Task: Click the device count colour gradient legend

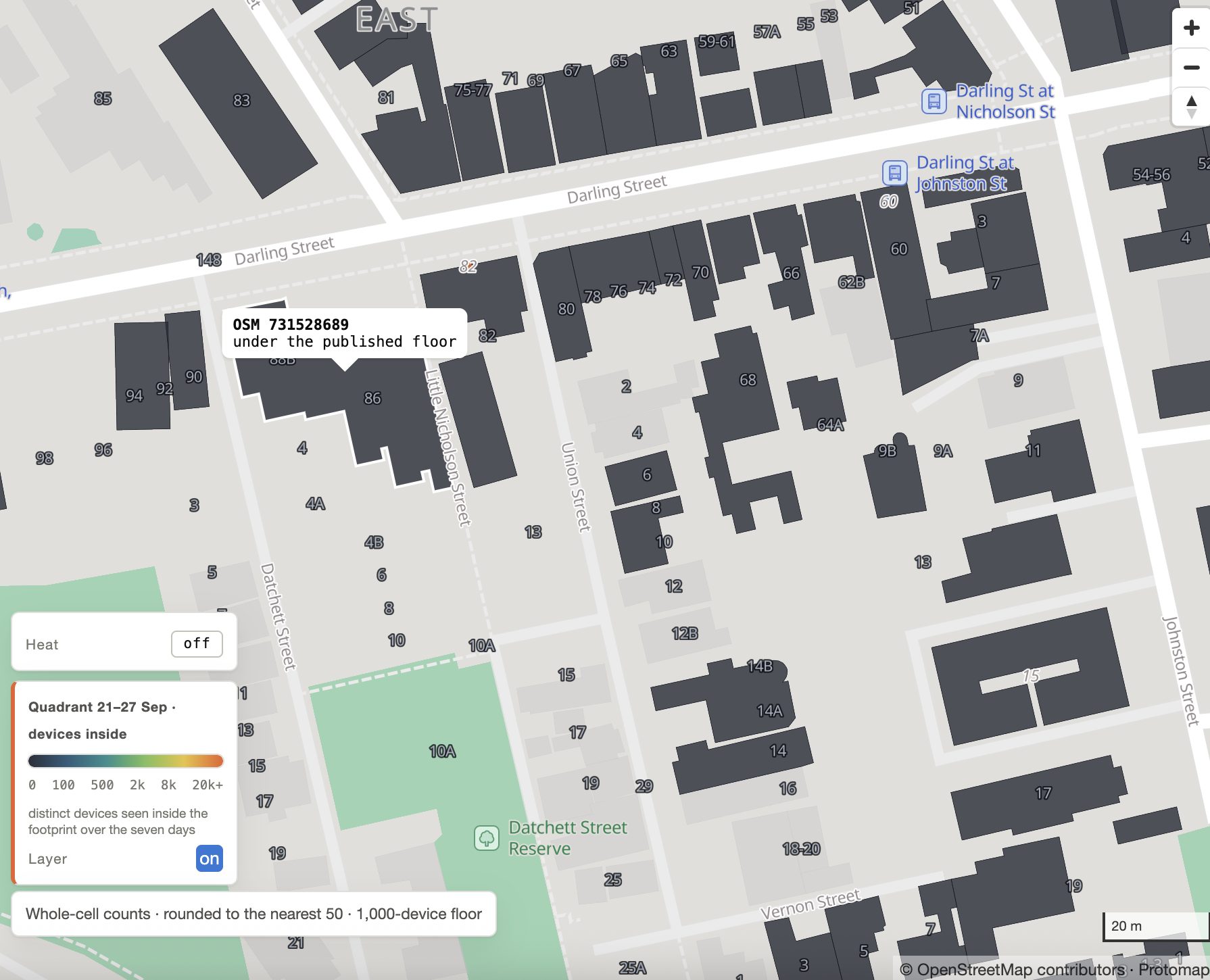Action: 126,761
